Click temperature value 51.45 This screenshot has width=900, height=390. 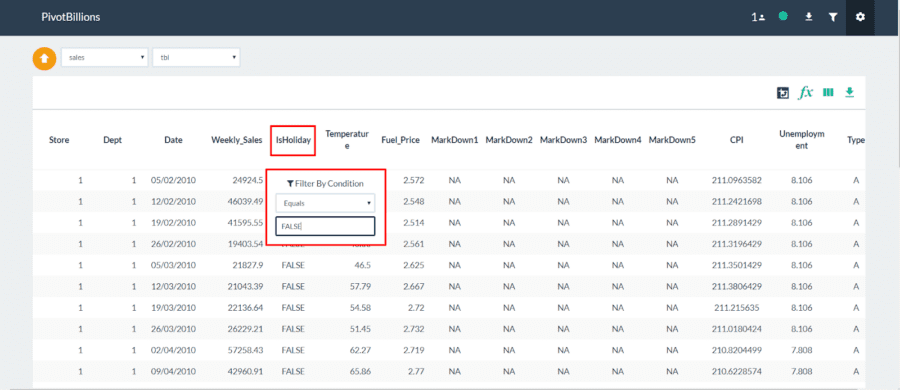(x=359, y=329)
